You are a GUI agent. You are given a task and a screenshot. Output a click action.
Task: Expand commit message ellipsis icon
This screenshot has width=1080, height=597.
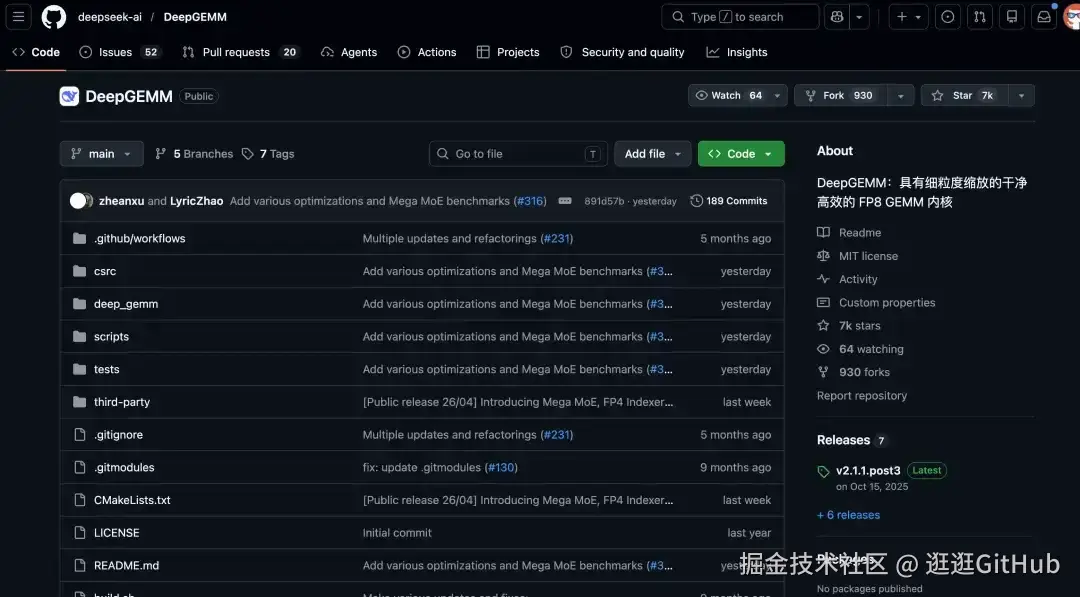(x=565, y=200)
